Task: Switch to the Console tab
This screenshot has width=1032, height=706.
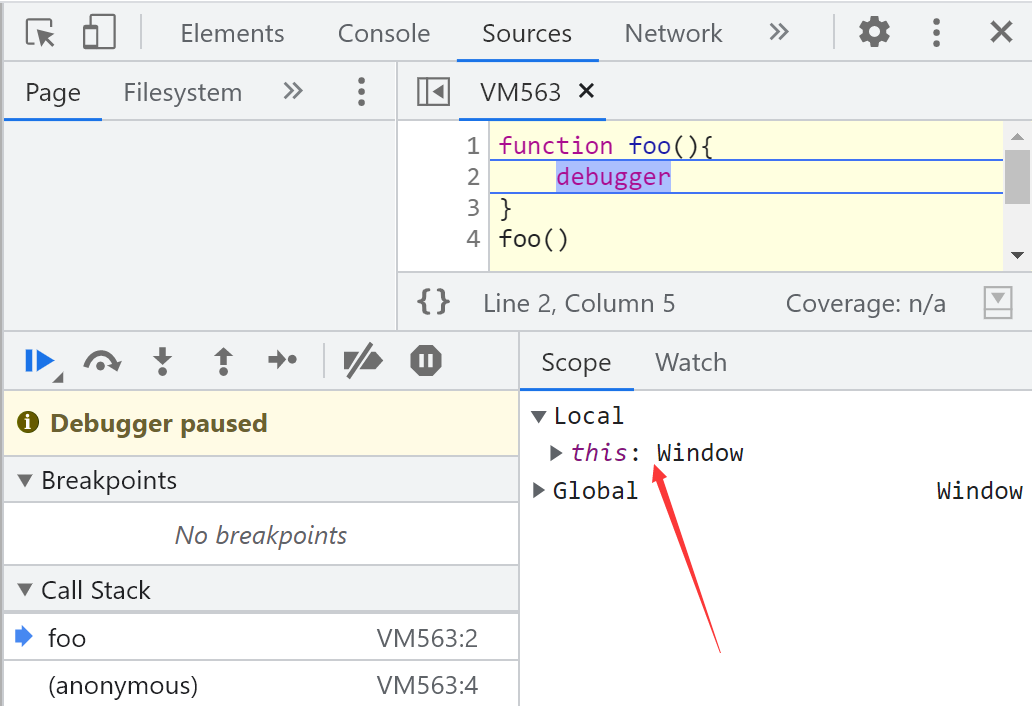Action: 383,33
